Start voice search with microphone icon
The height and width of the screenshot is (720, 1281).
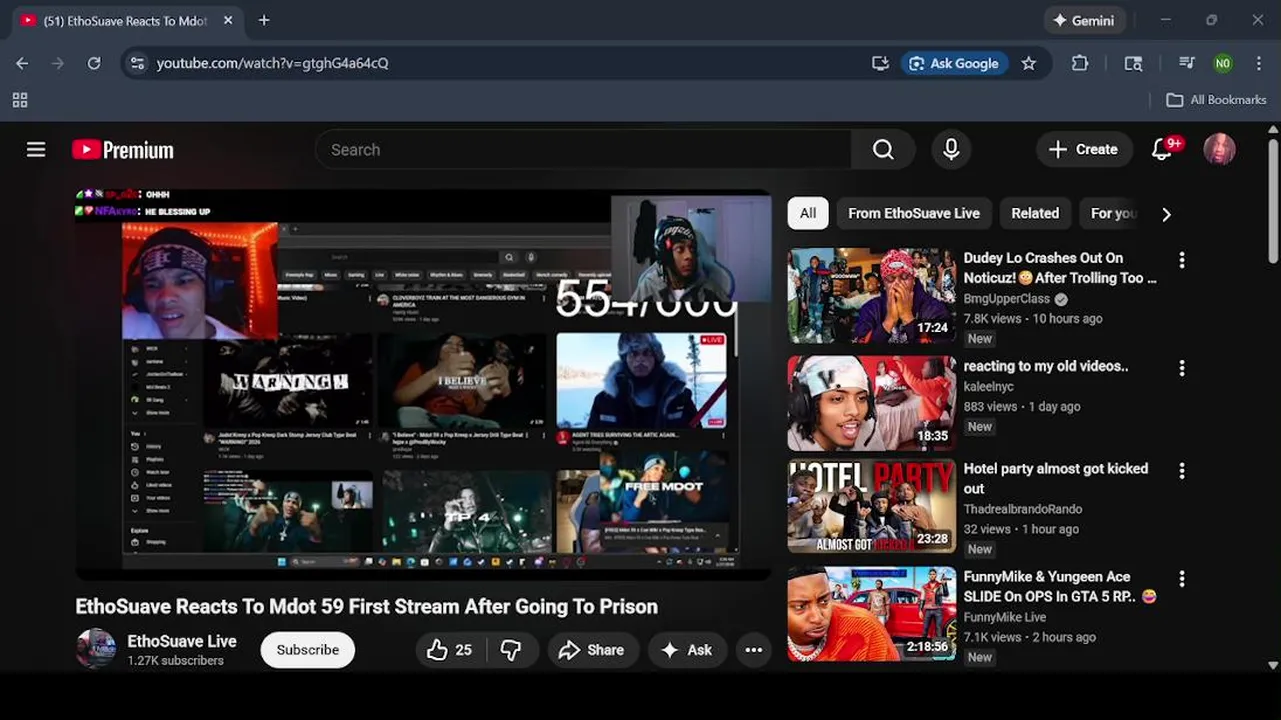click(951, 150)
